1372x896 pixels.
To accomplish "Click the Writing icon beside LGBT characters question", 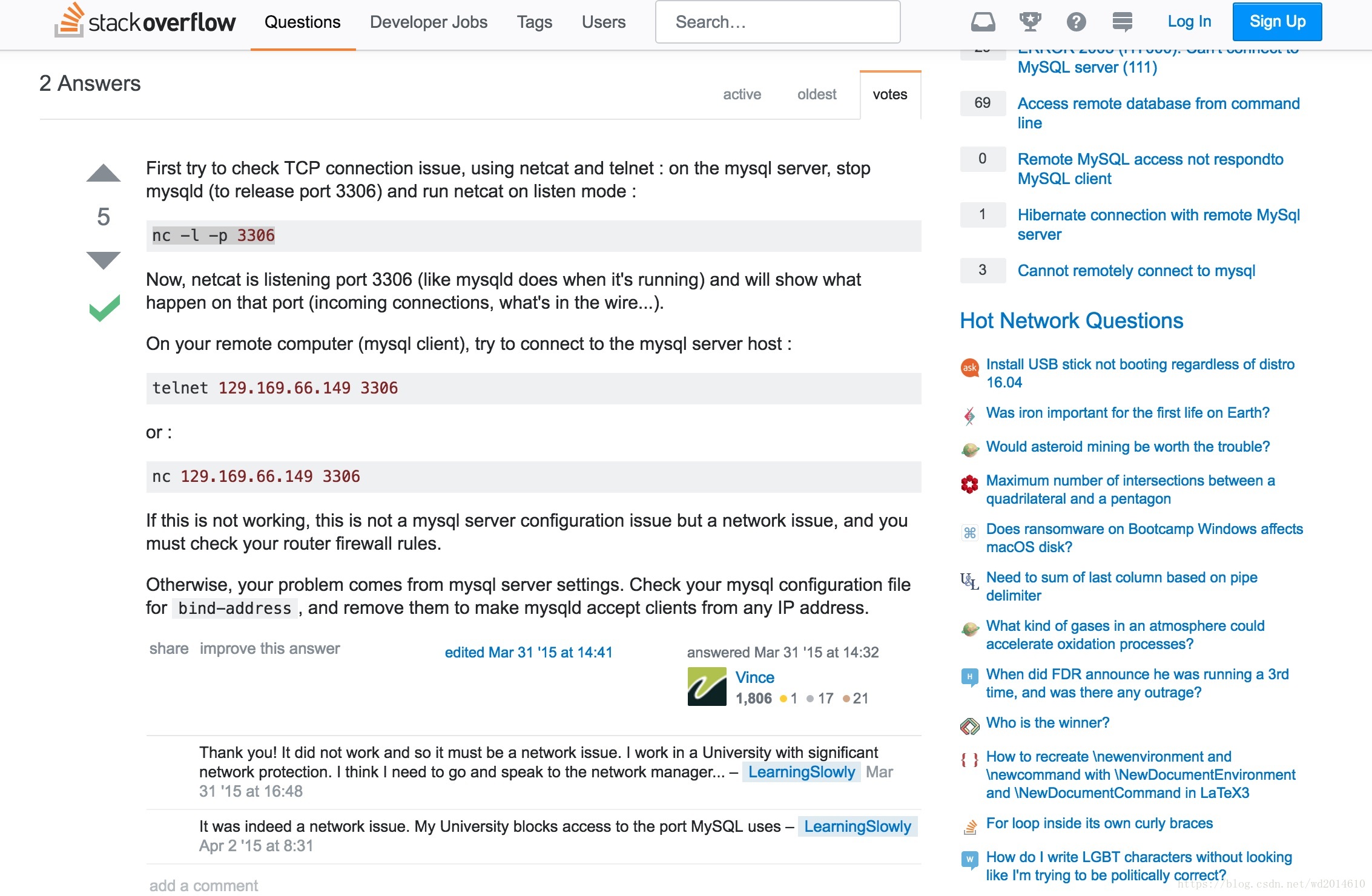I will [969, 860].
